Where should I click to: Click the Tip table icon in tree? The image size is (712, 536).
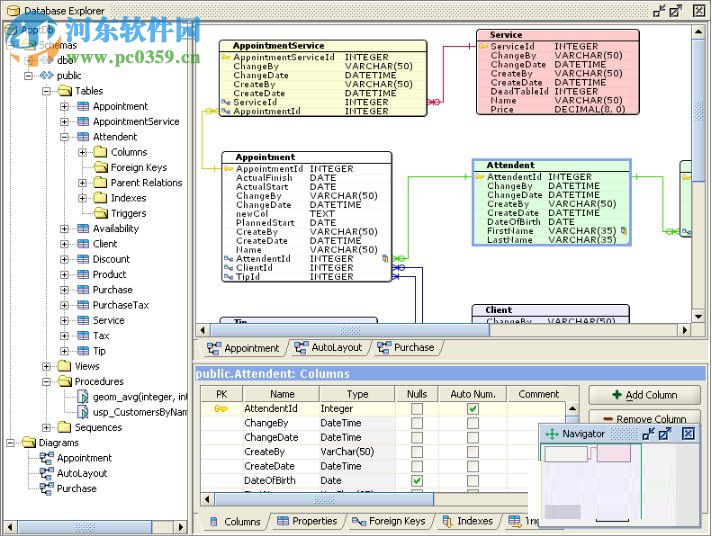[83, 351]
